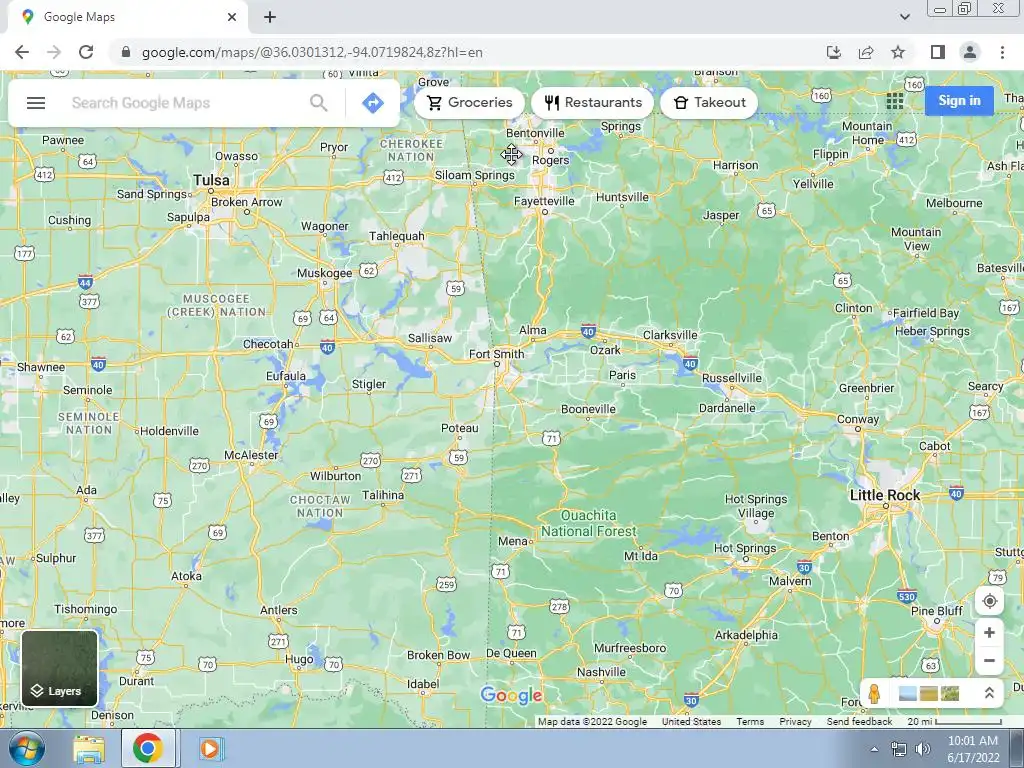The width and height of the screenshot is (1024, 768).
Task: Click the search magnifier icon
Action: [318, 103]
